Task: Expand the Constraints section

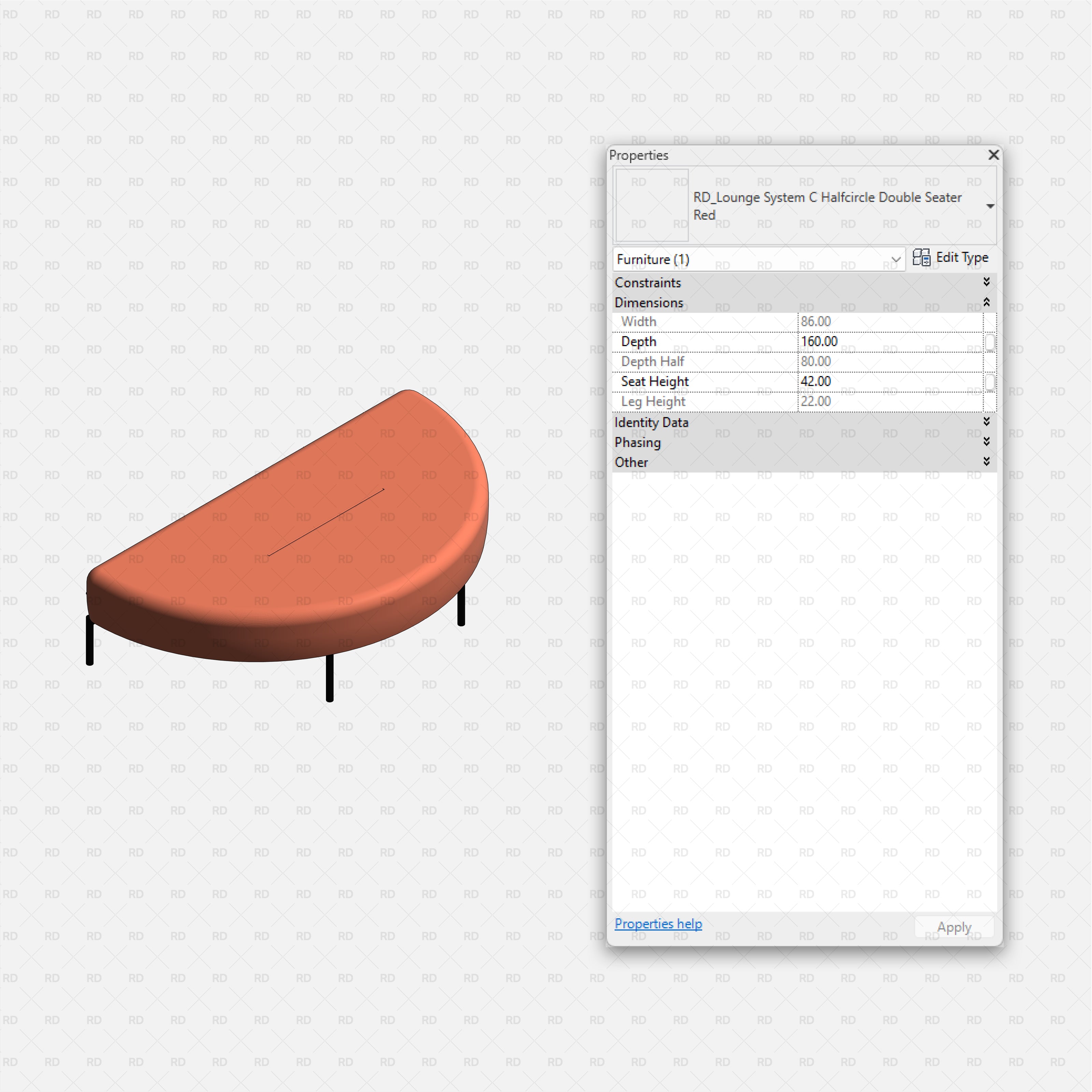Action: (x=986, y=282)
